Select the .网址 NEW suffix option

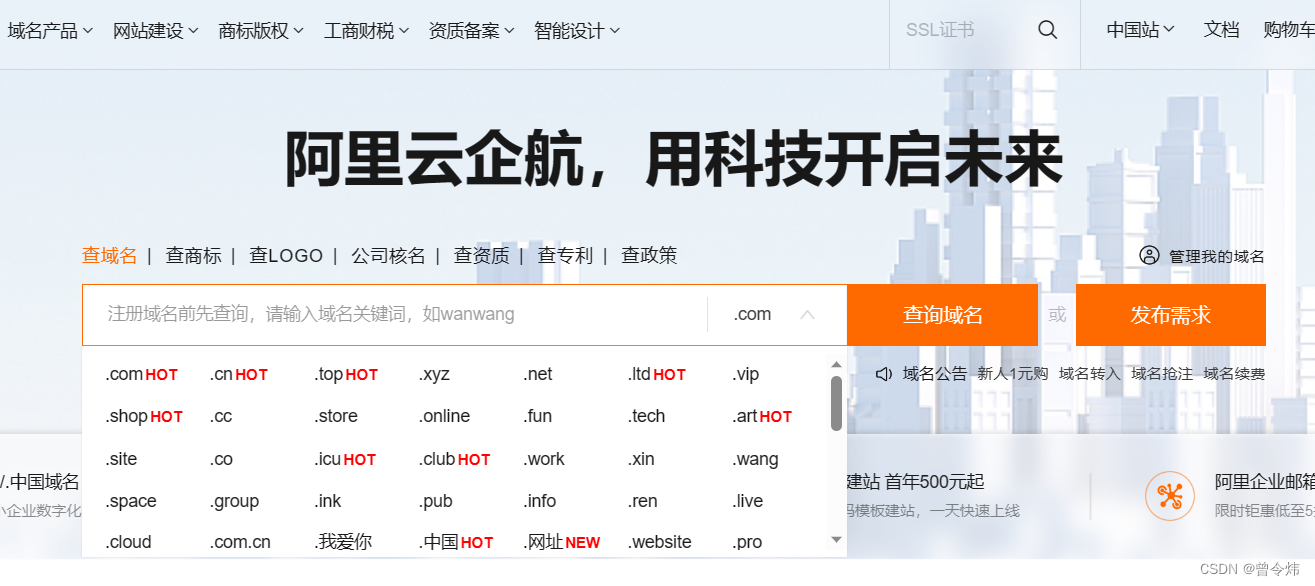pyautogui.click(x=562, y=542)
